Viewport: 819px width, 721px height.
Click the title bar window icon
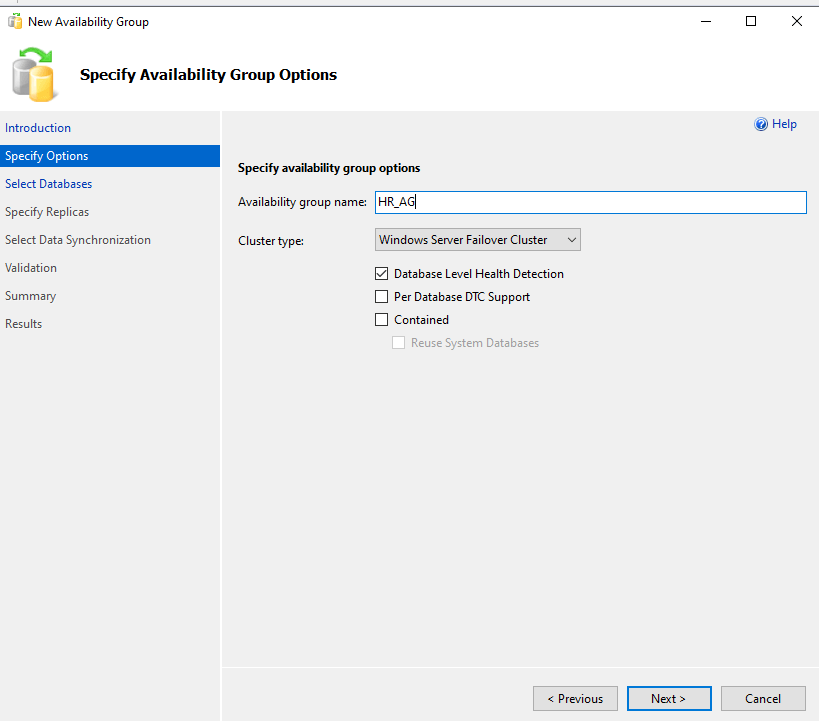click(x=15, y=21)
